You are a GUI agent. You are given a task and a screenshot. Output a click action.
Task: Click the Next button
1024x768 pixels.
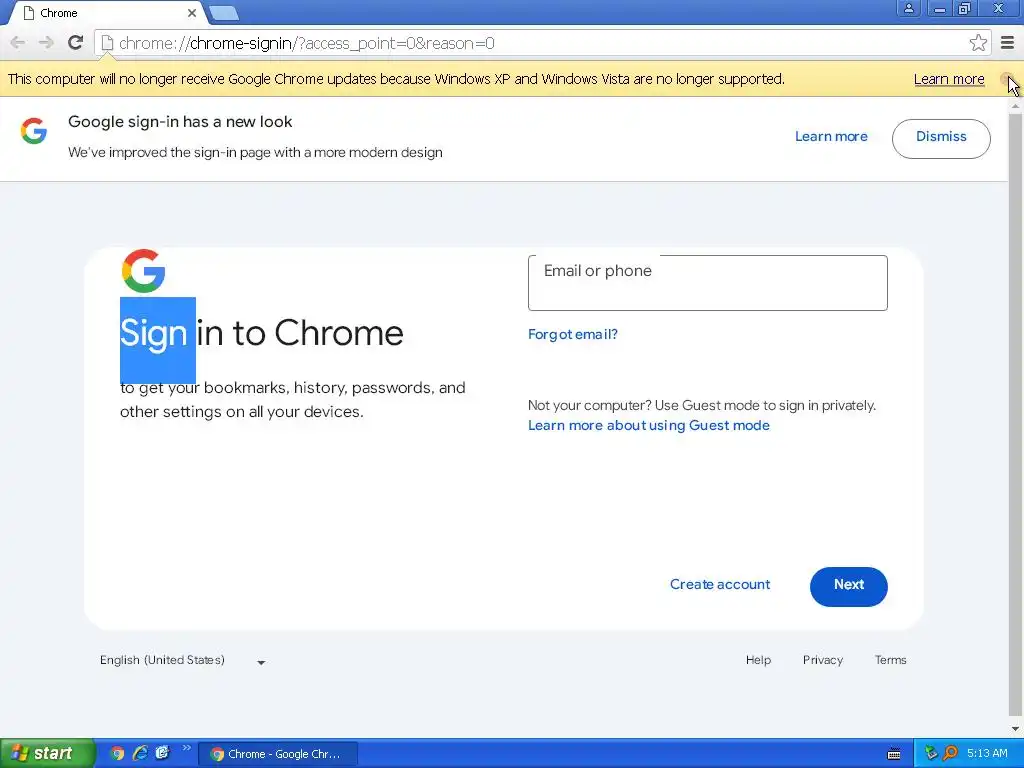[848, 586]
